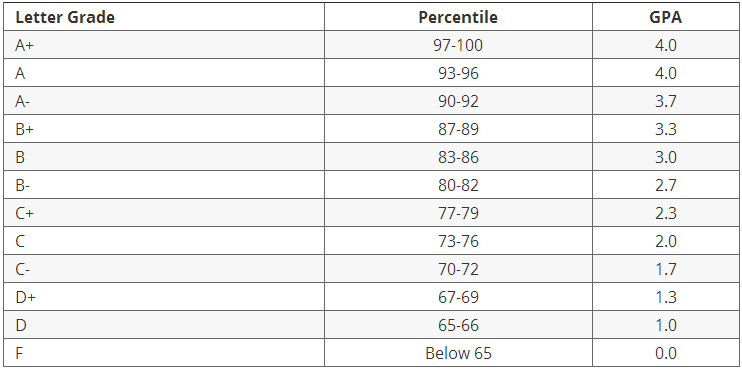Select the 2.7 GPA cell
This screenshot has width=742, height=370.
point(665,185)
